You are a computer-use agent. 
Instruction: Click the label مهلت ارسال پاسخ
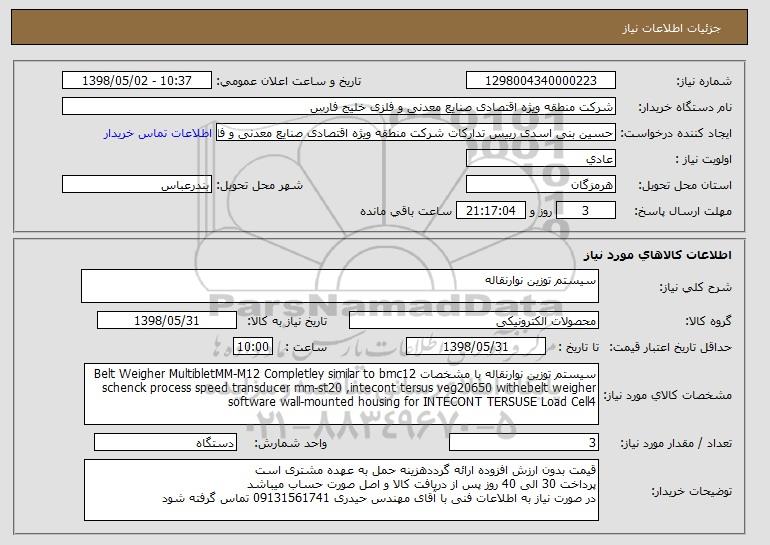(x=683, y=212)
